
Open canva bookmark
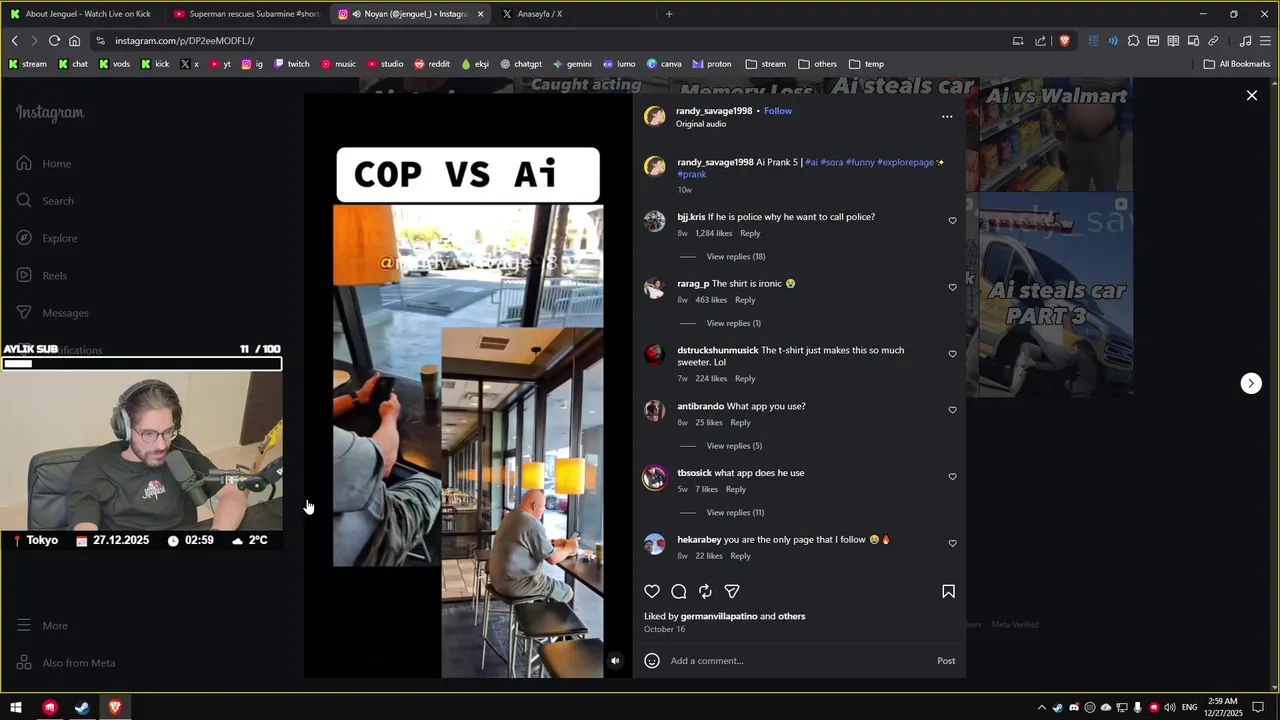pos(664,64)
